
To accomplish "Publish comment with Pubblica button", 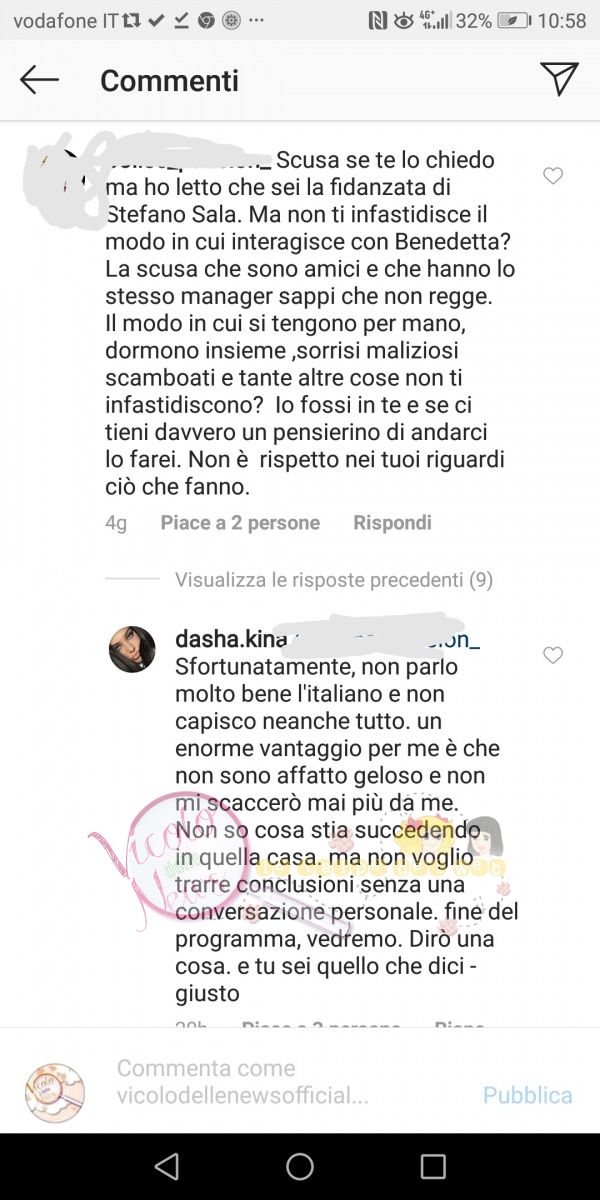I will click(x=528, y=1095).
